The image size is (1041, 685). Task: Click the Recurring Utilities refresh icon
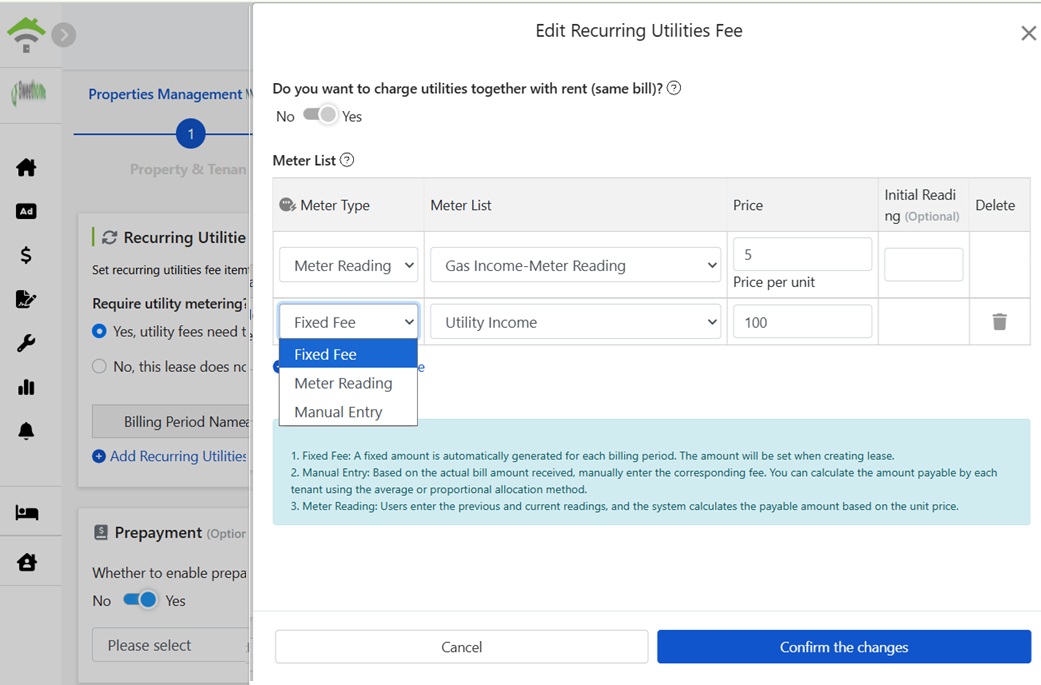(x=110, y=238)
